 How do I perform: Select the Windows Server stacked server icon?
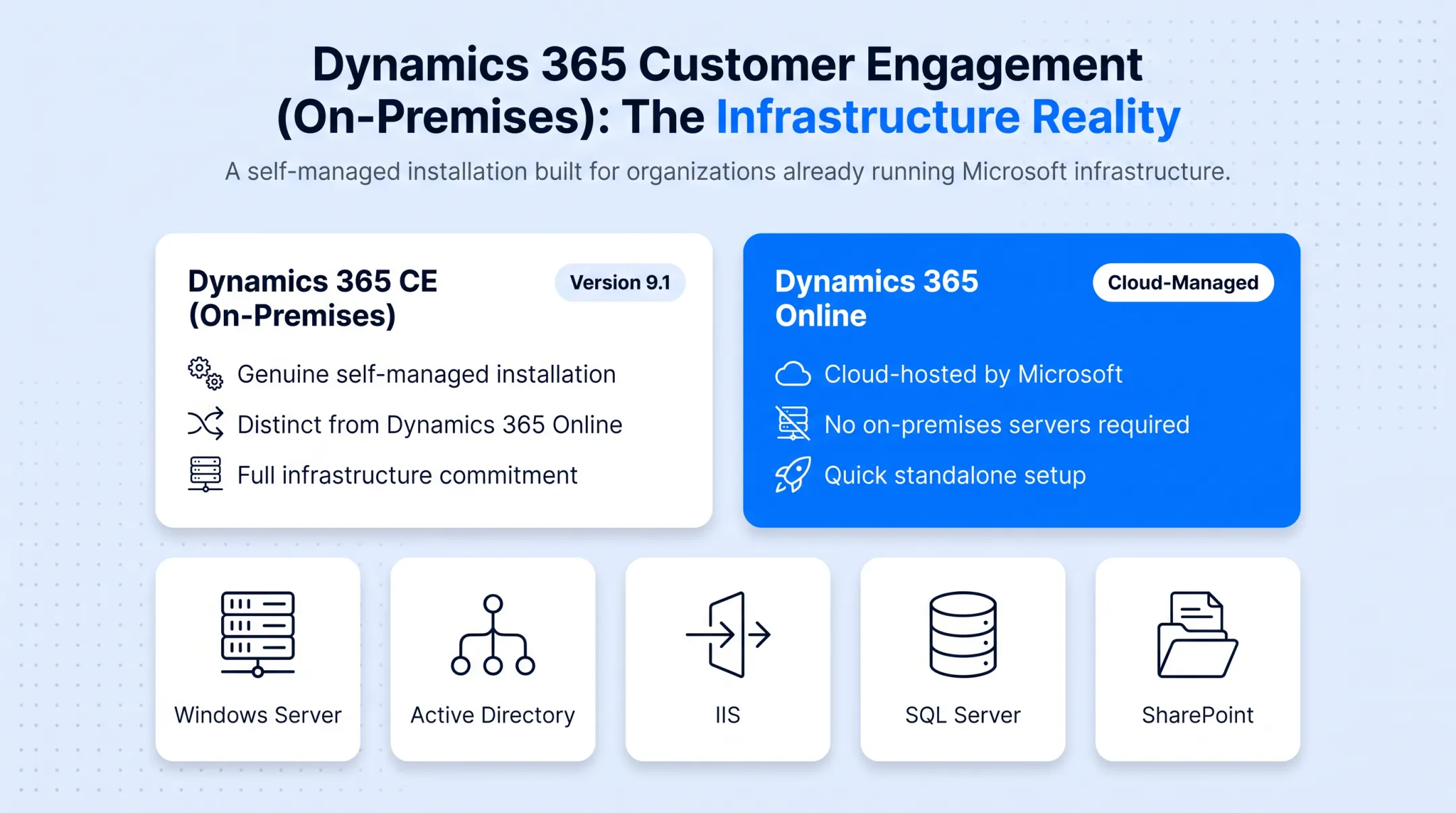coord(257,634)
